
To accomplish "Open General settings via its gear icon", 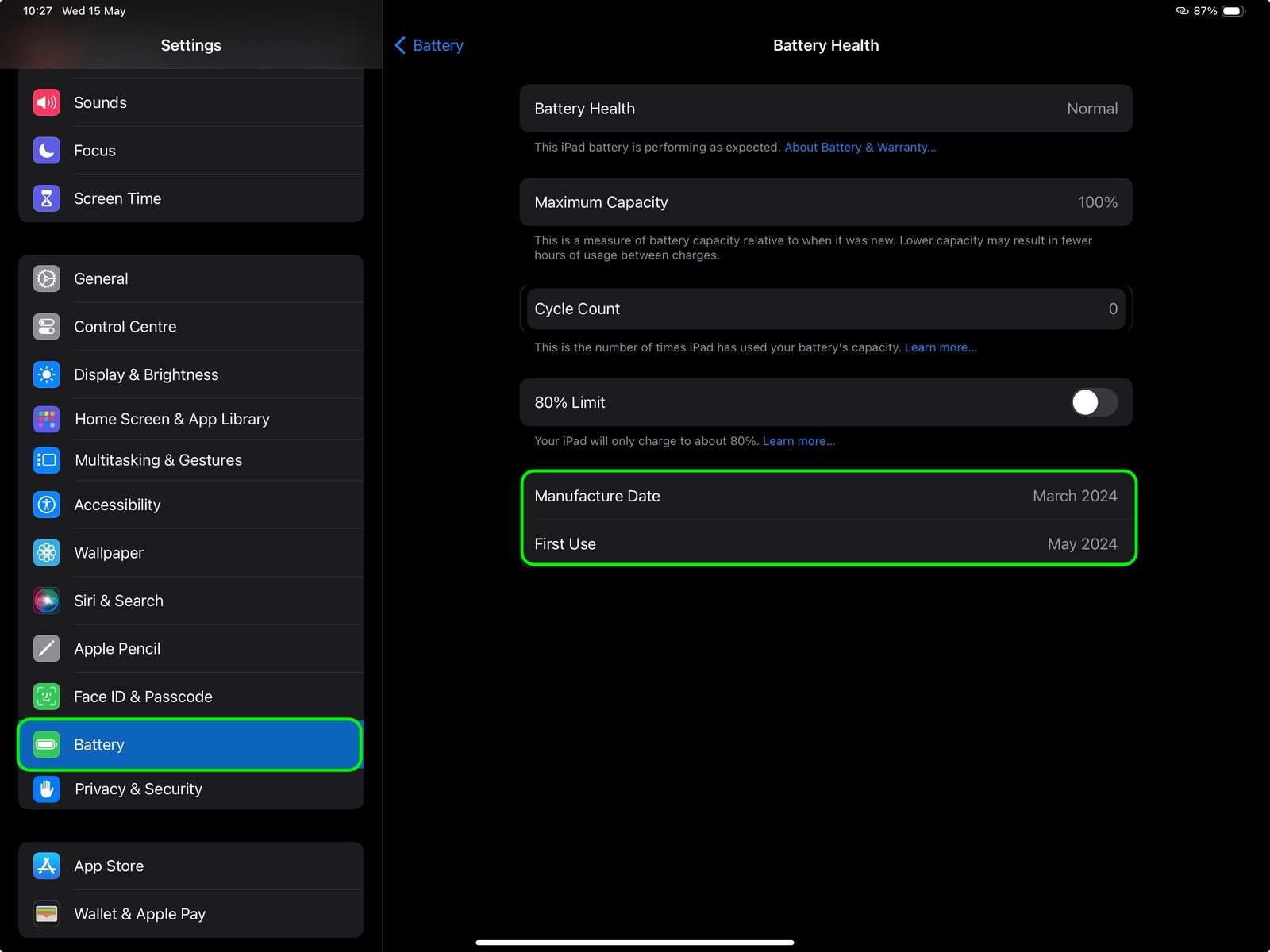I will tap(46, 278).
